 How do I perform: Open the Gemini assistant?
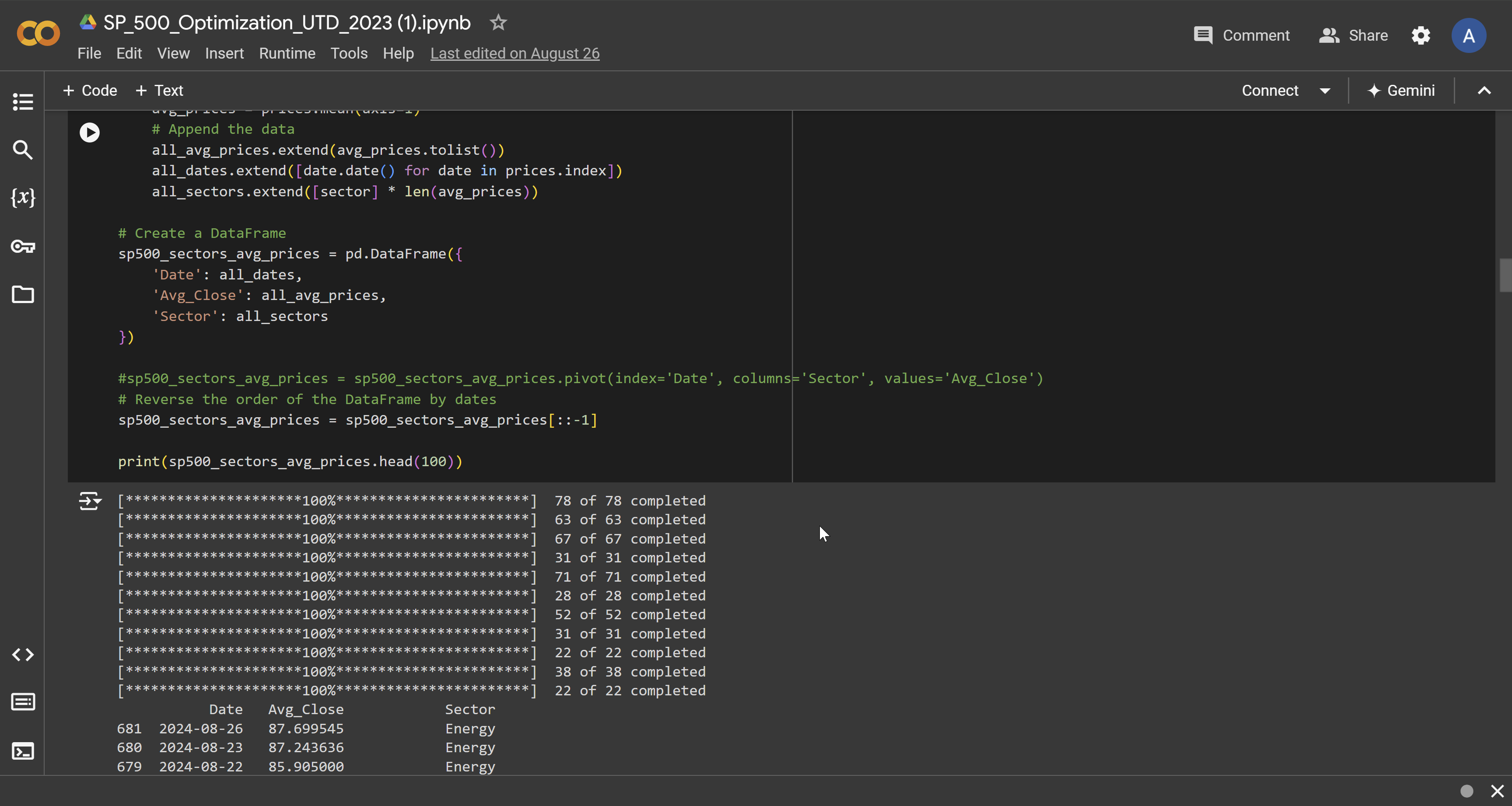pyautogui.click(x=1401, y=91)
